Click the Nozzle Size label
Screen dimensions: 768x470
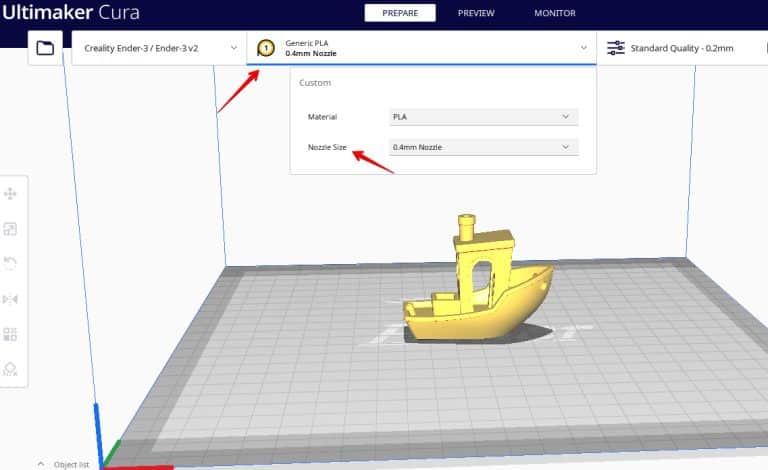pyautogui.click(x=327, y=147)
